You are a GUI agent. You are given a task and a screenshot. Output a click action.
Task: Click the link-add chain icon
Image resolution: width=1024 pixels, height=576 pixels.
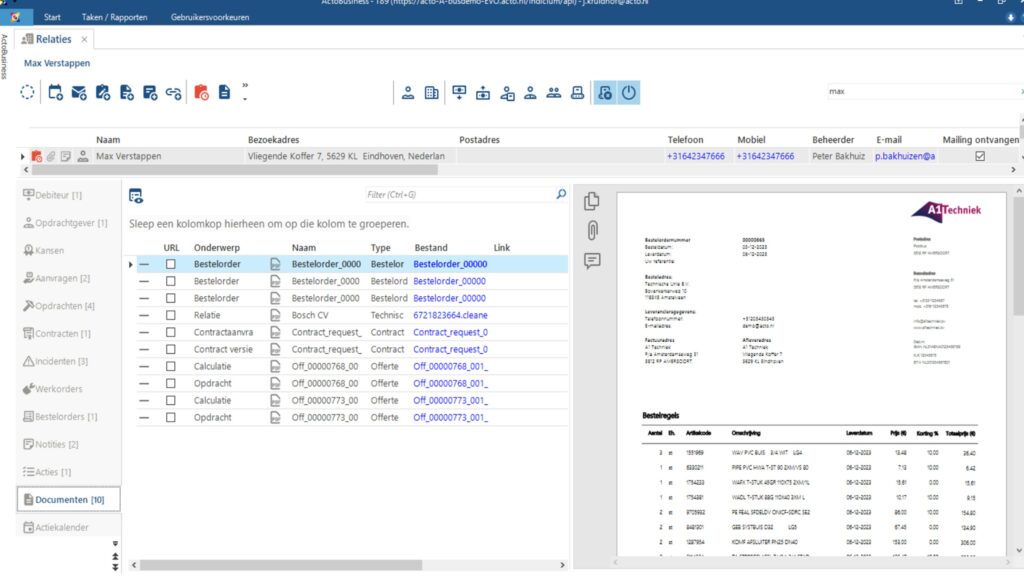pyautogui.click(x=173, y=93)
